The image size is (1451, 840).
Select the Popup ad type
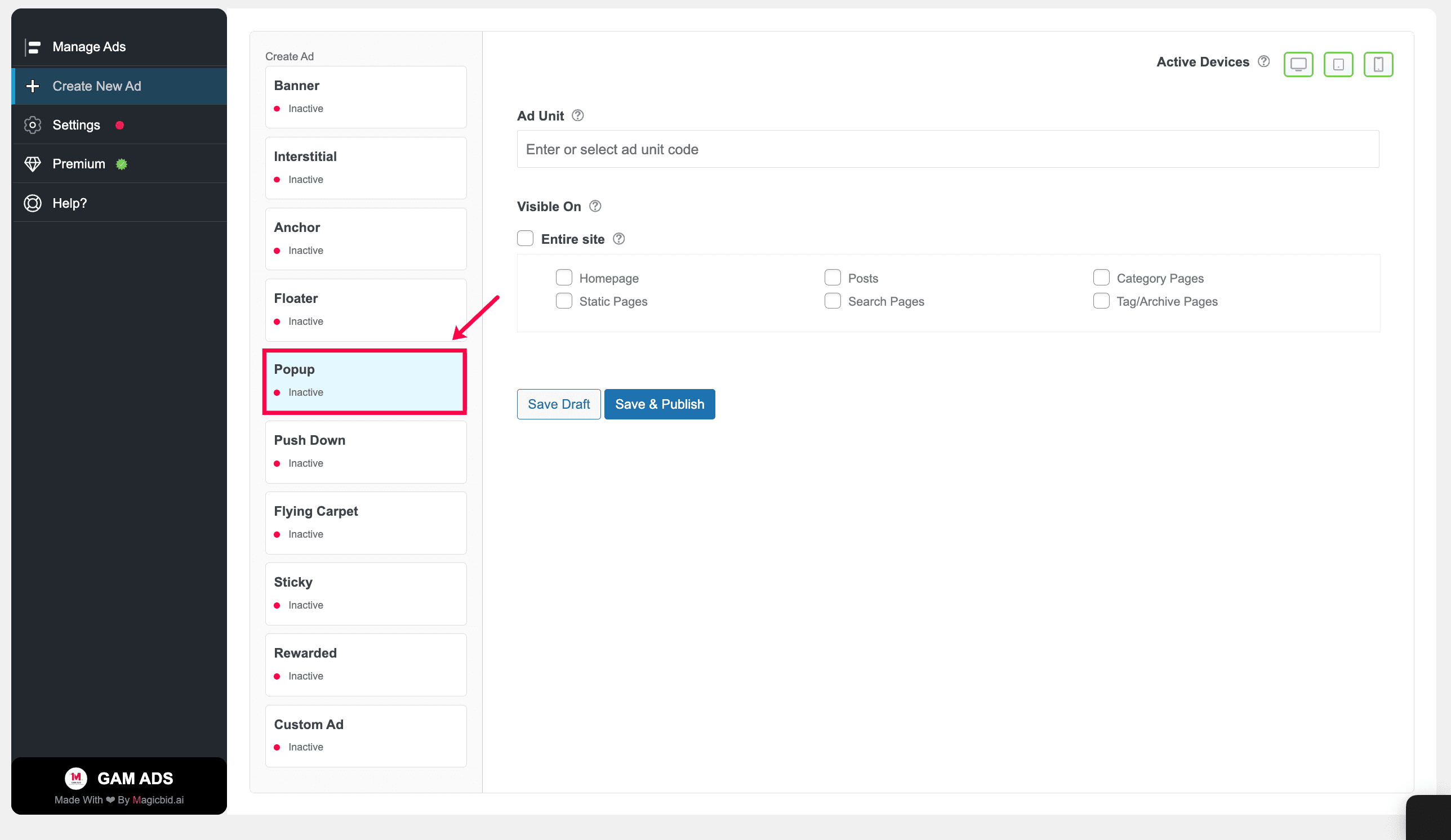[364, 382]
